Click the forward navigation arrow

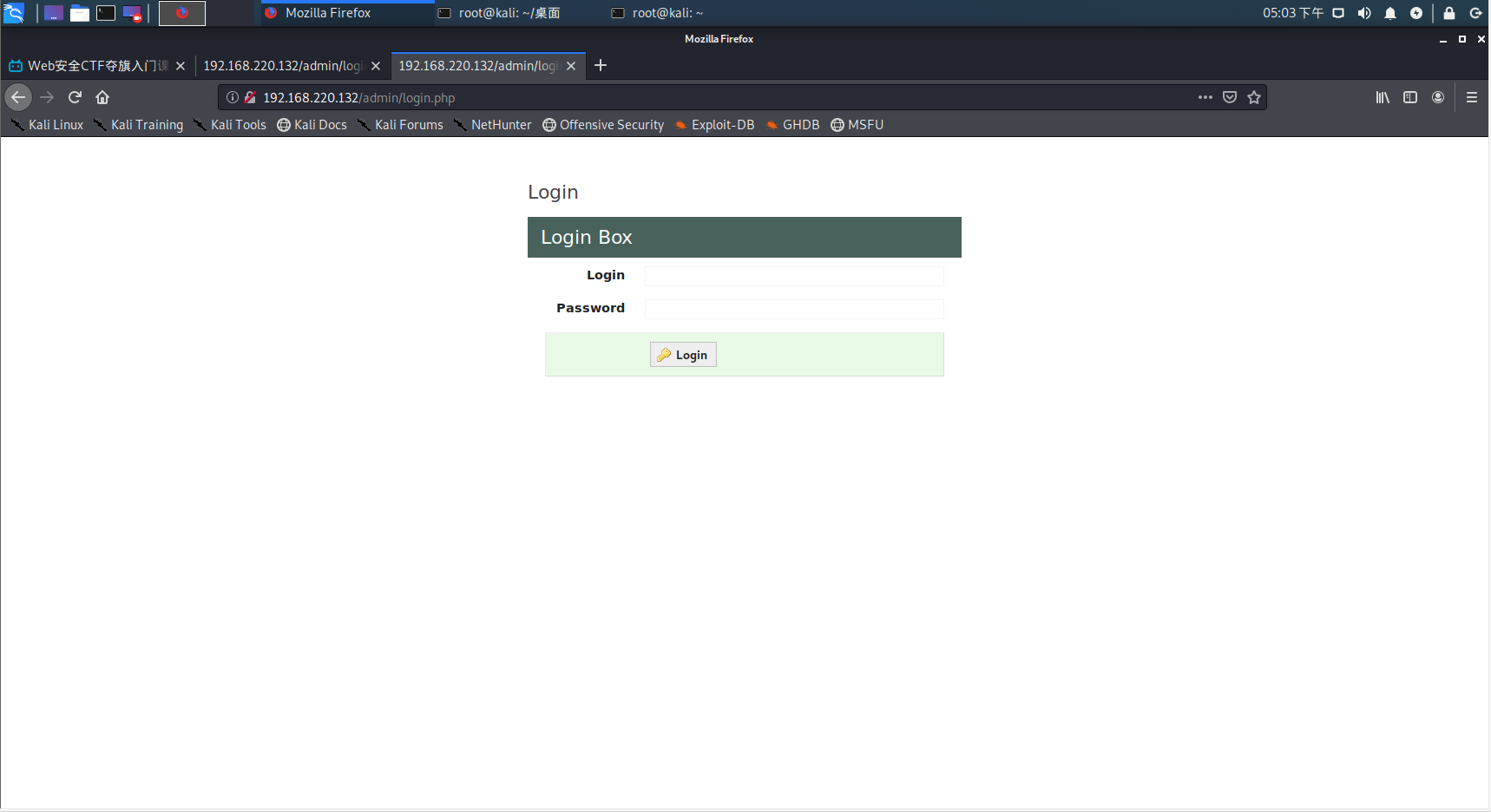[47, 97]
